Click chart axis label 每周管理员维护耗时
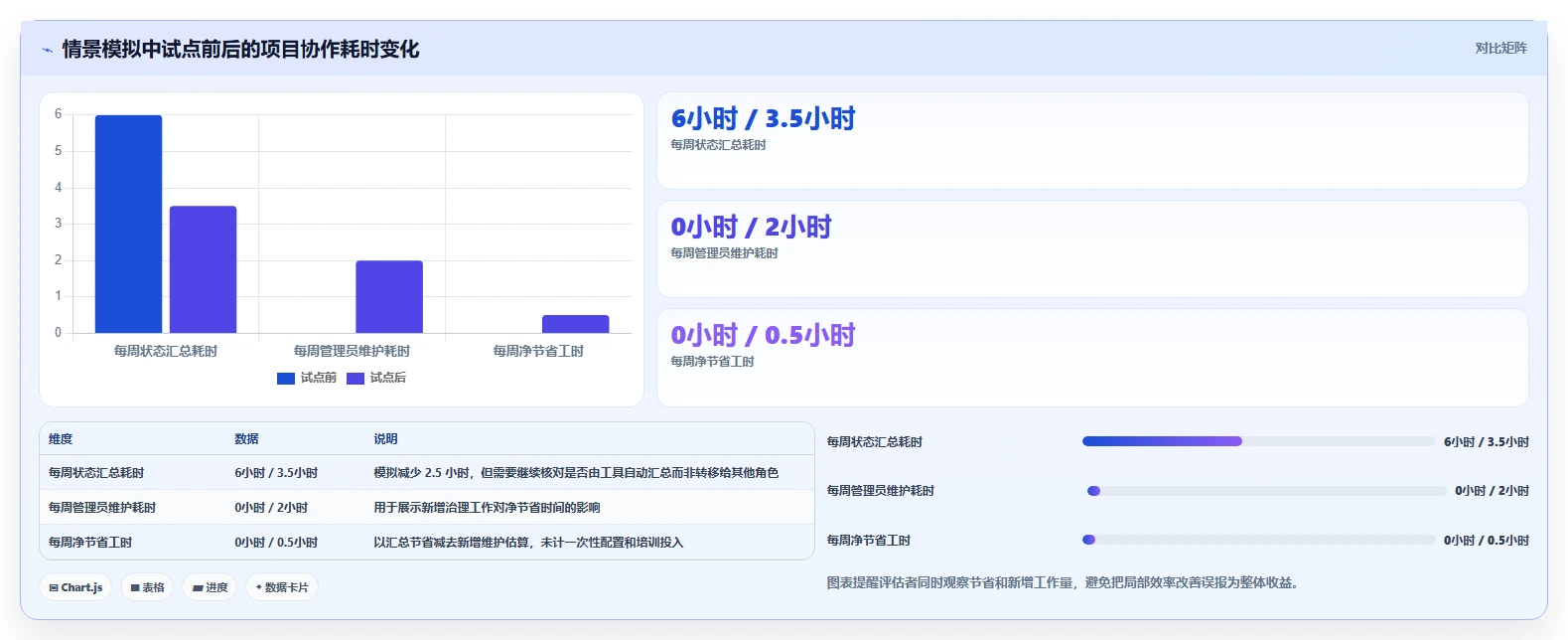Image resolution: width=1568 pixels, height=640 pixels. click(352, 351)
